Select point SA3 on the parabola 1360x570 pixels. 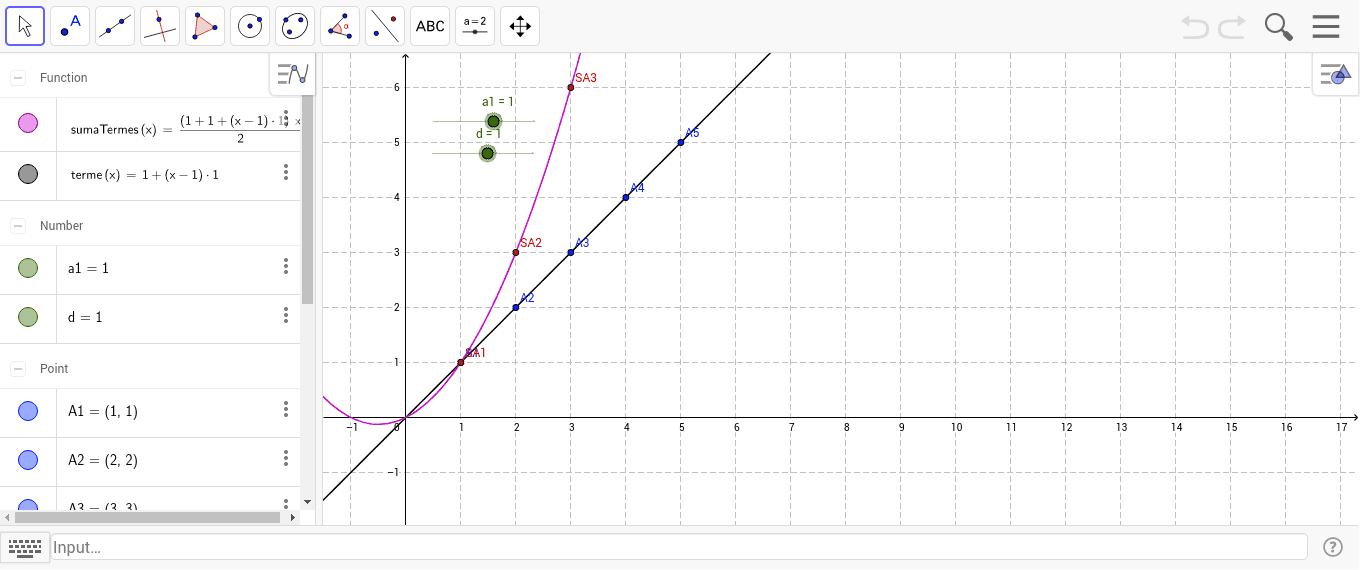571,87
